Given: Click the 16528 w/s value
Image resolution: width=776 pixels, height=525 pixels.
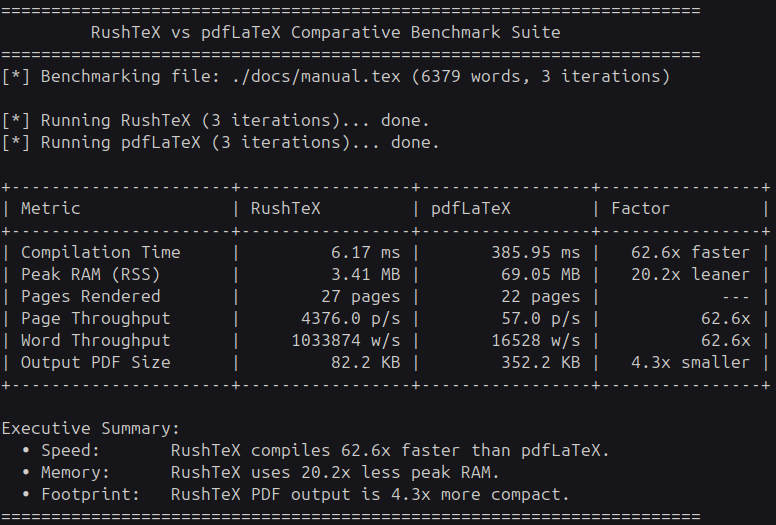Looking at the screenshot, I should point(535,340).
